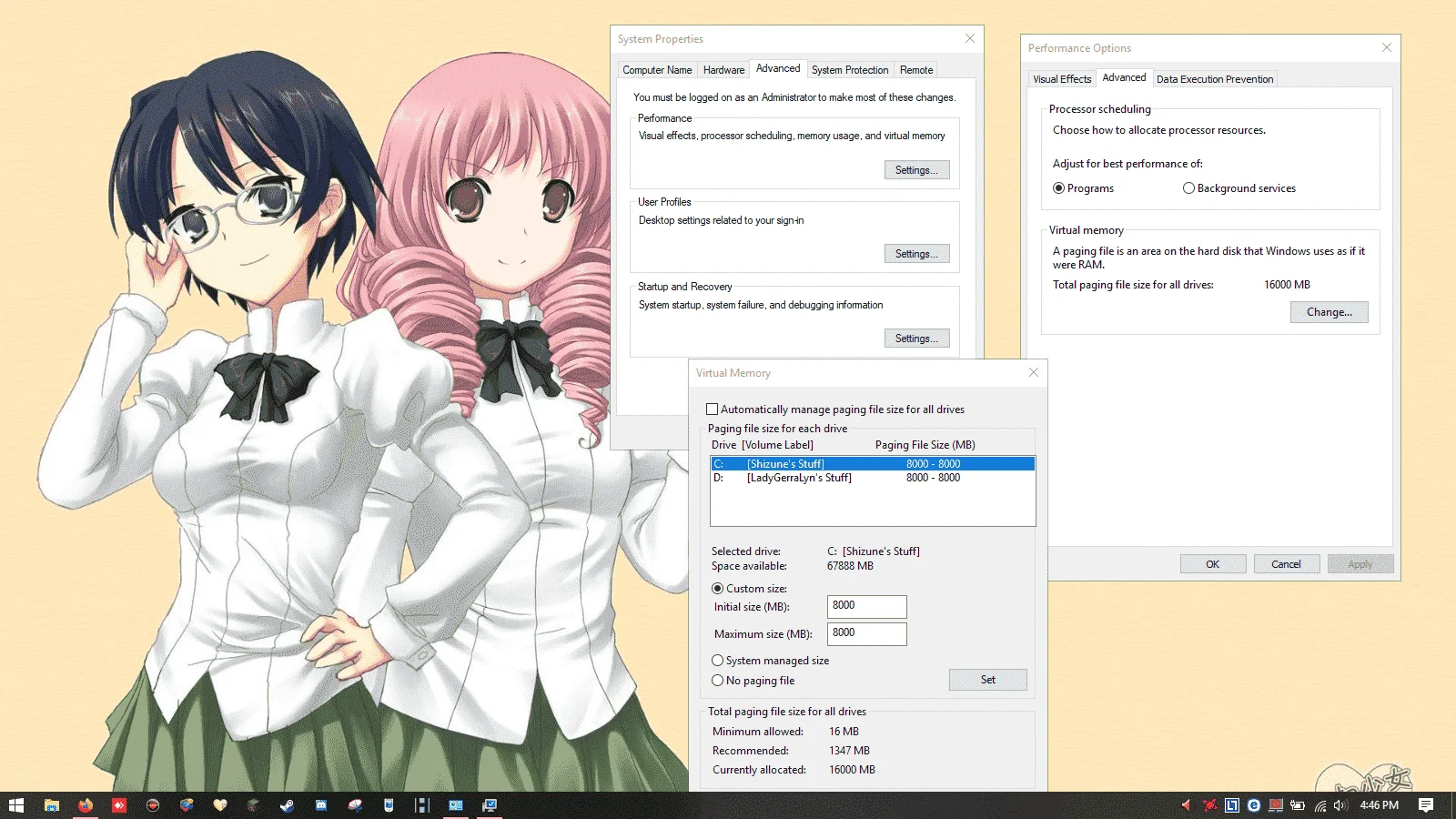Open Performance Settings in System Properties
The width and height of the screenshot is (1456, 819).
pyautogui.click(x=916, y=170)
